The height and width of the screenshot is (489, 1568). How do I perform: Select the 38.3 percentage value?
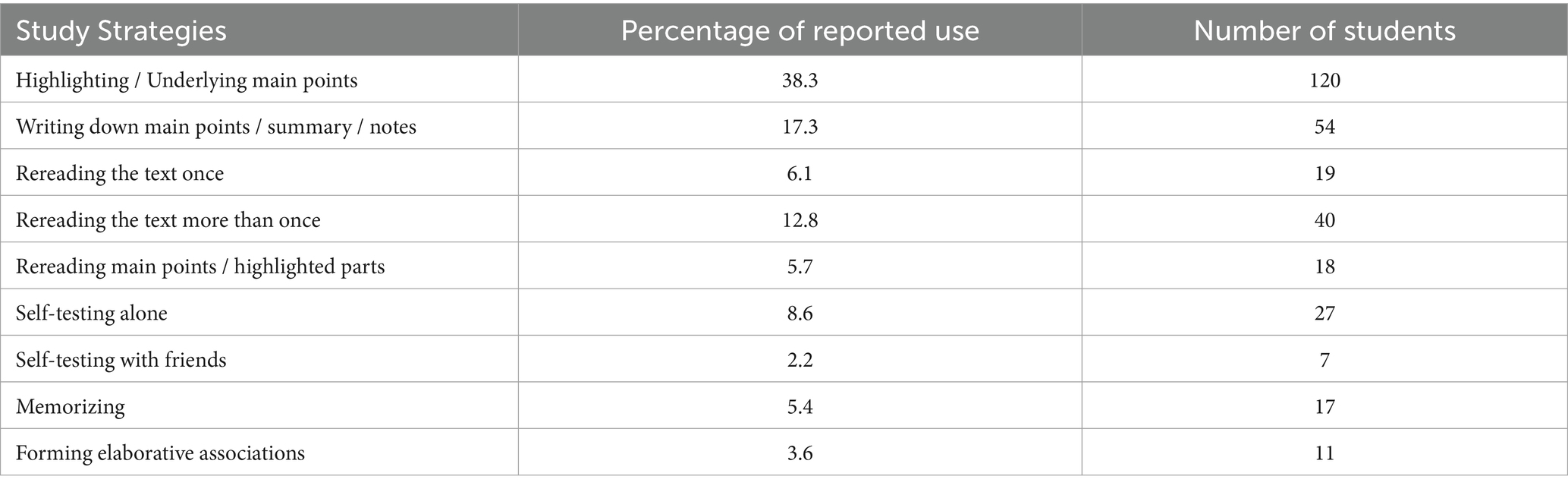(800, 80)
